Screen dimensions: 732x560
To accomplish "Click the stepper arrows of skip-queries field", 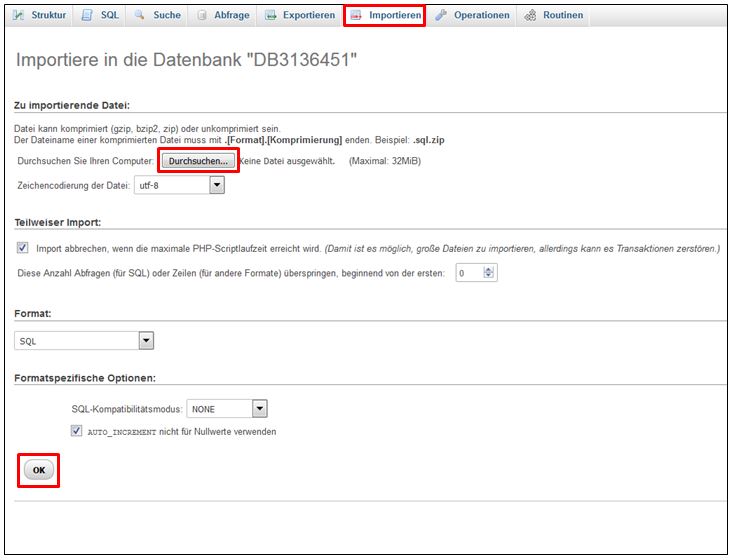I will pos(488,273).
